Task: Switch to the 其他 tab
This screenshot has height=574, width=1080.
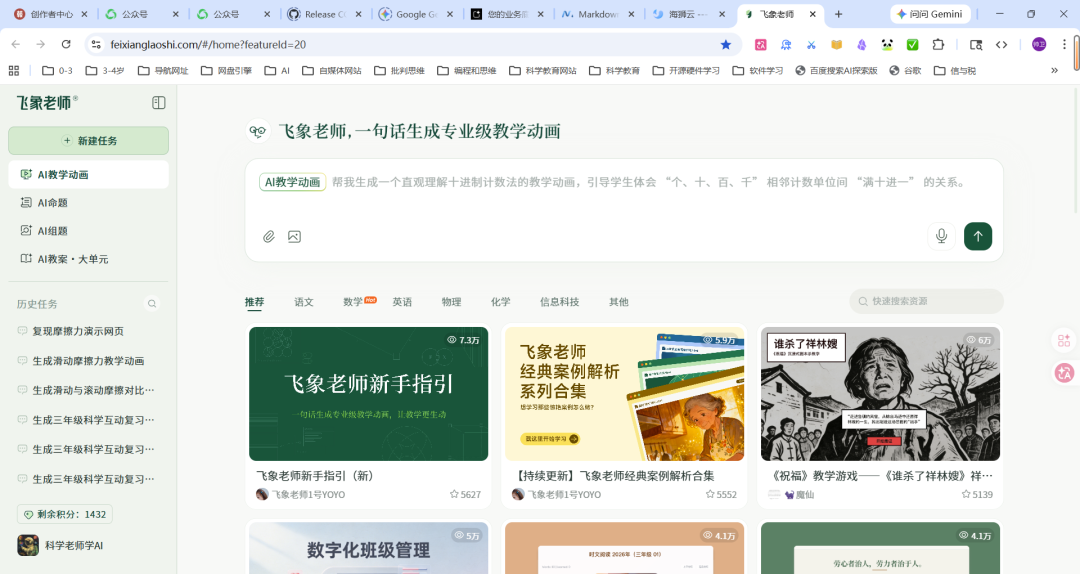Action: pos(619,302)
